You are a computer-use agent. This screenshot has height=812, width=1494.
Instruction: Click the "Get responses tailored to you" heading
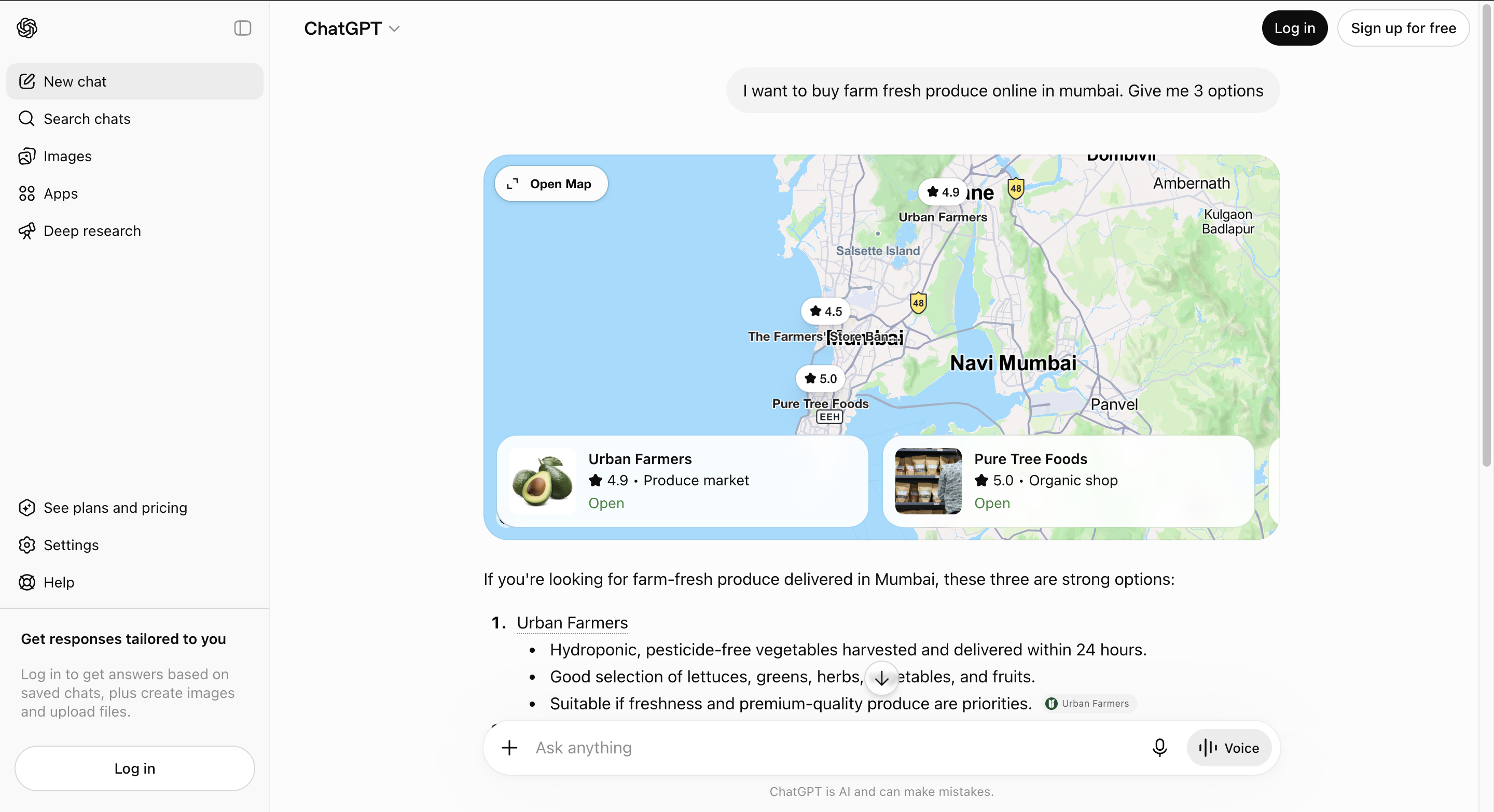point(123,639)
